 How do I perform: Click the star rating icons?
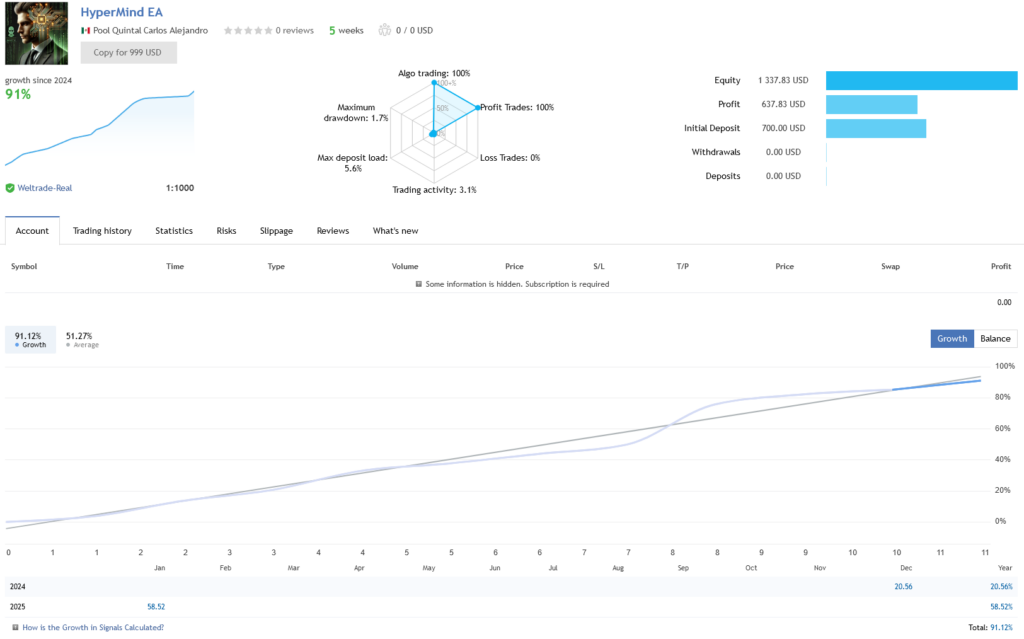[x=248, y=31]
